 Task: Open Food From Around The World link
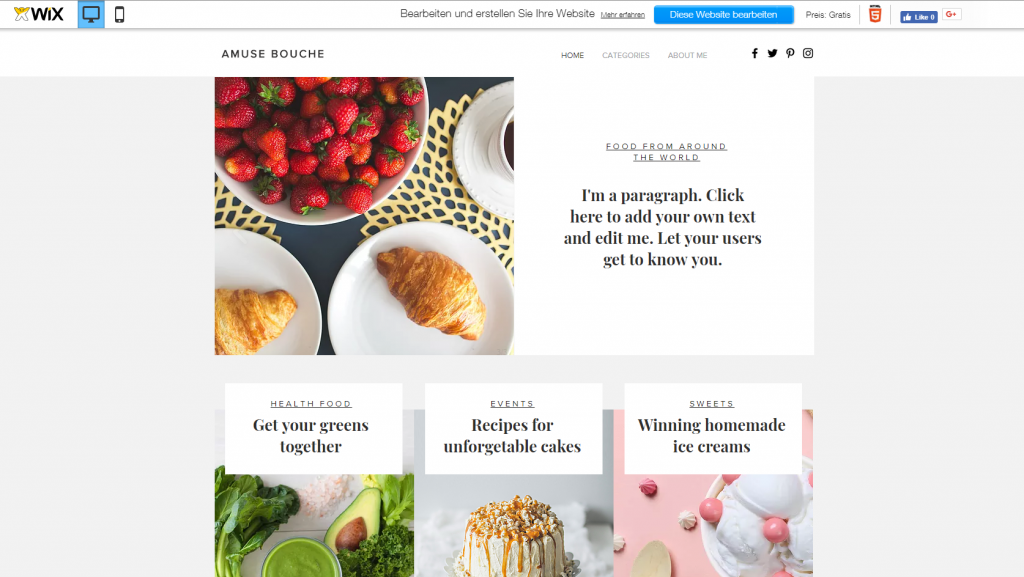click(666, 152)
